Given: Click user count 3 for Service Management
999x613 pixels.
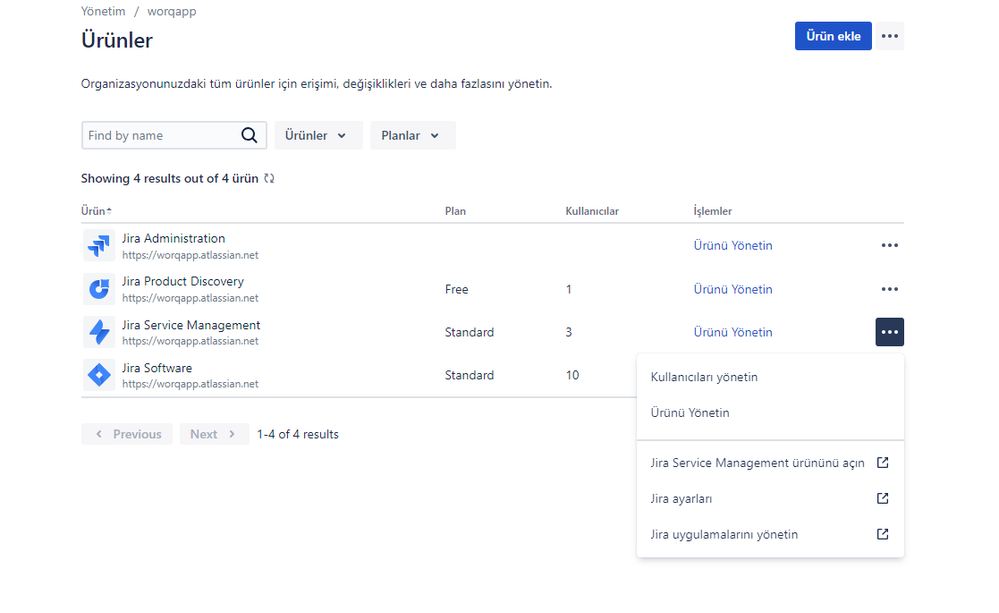Looking at the screenshot, I should click(x=568, y=332).
